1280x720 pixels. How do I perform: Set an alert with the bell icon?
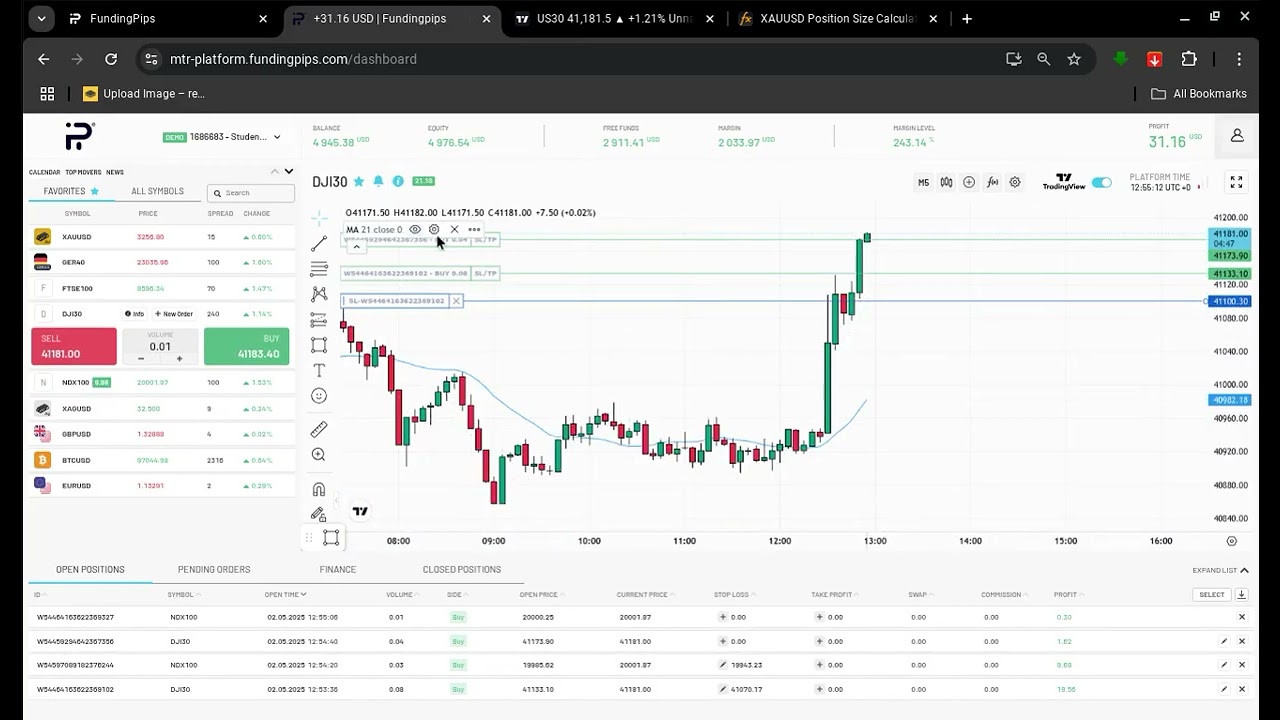pos(378,181)
